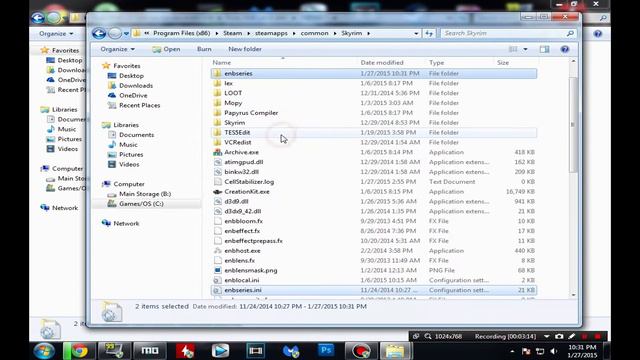Open the File Explorer taskbar icon

point(395,351)
